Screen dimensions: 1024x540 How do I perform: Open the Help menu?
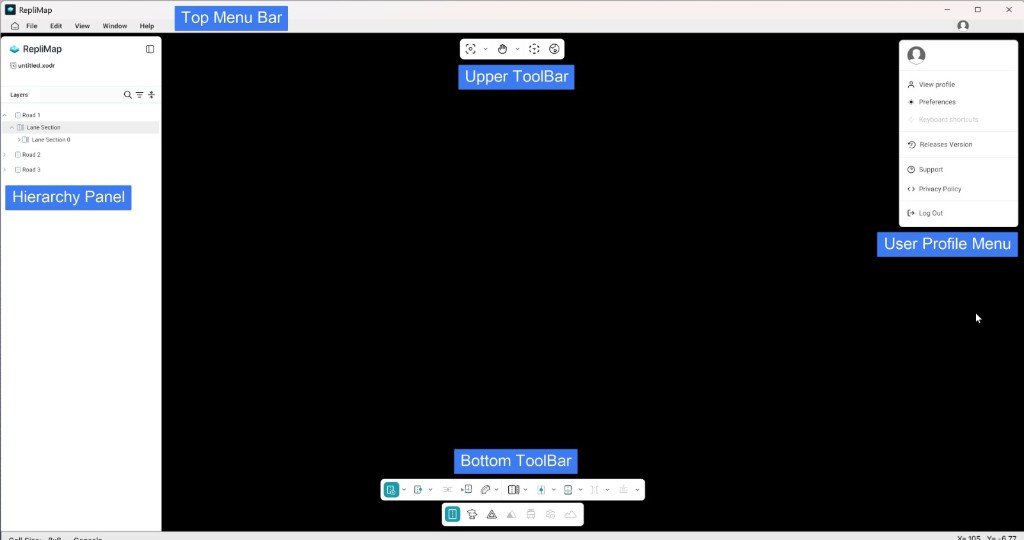click(x=147, y=26)
